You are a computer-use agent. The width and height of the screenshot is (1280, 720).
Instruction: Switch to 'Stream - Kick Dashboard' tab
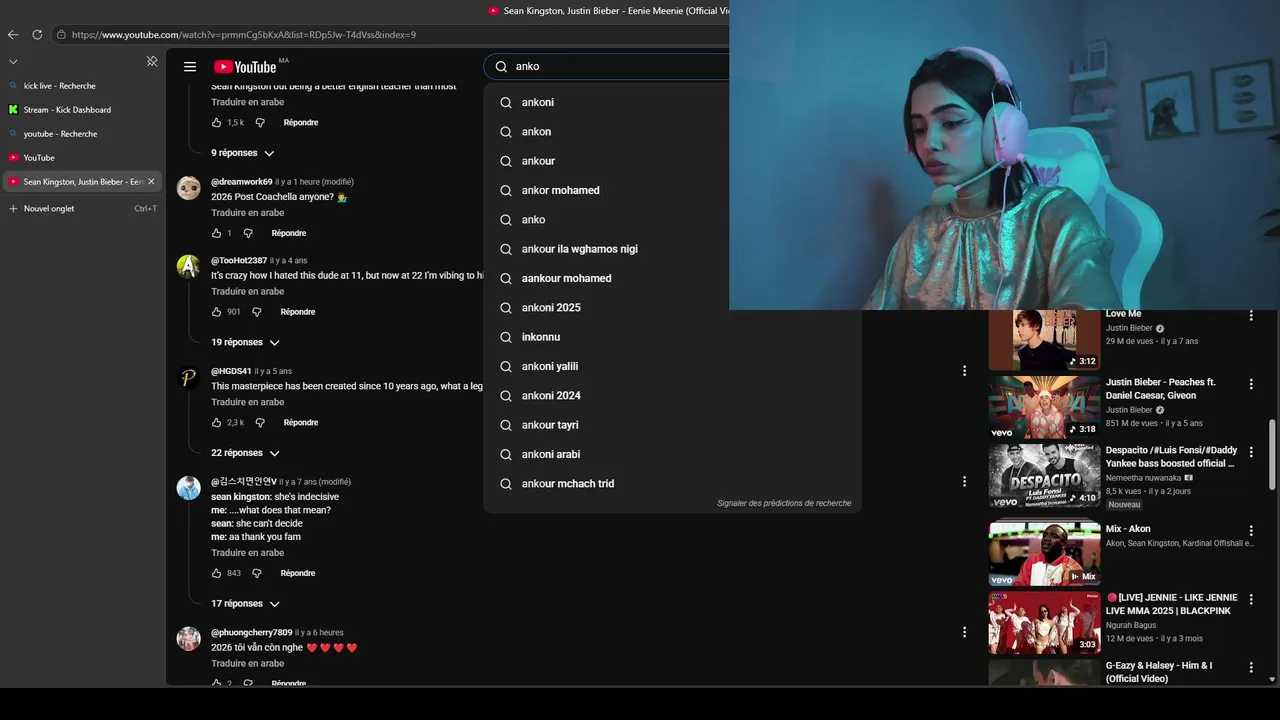click(x=81, y=110)
